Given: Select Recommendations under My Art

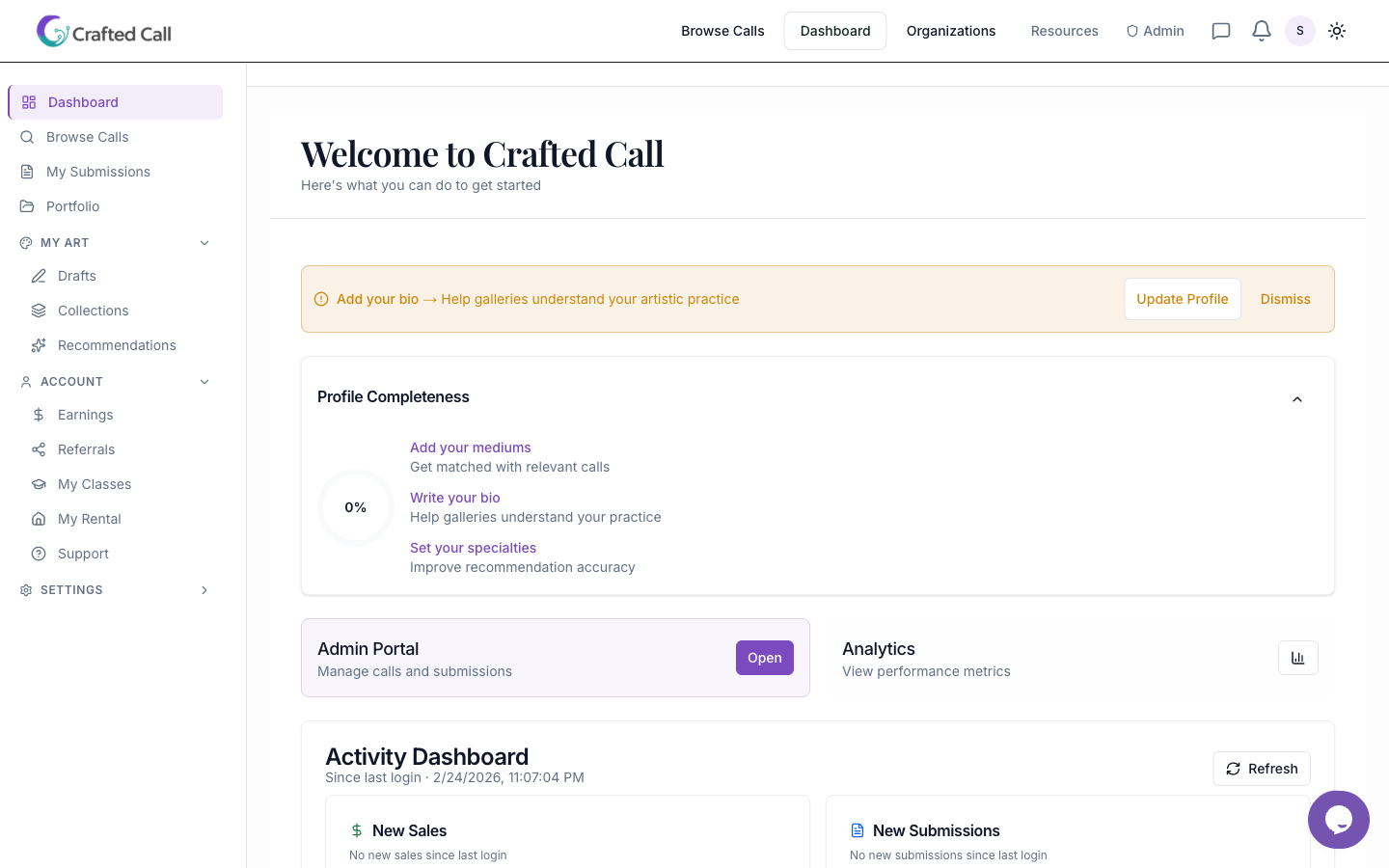Looking at the screenshot, I should (x=117, y=344).
